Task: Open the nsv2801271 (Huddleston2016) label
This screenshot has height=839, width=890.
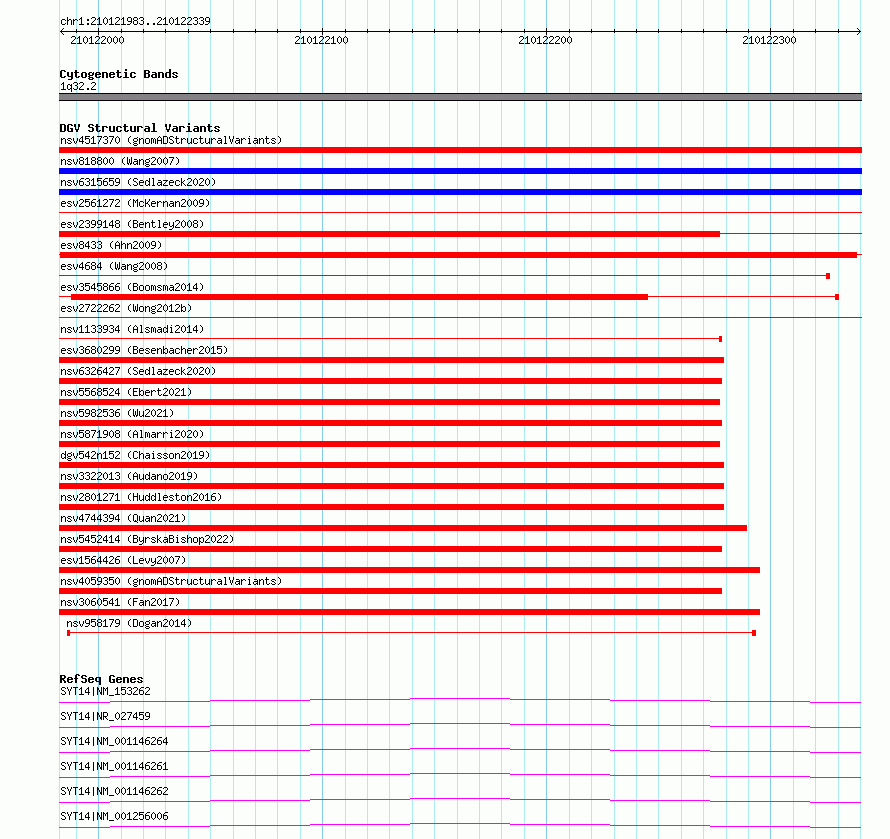Action: tap(141, 497)
